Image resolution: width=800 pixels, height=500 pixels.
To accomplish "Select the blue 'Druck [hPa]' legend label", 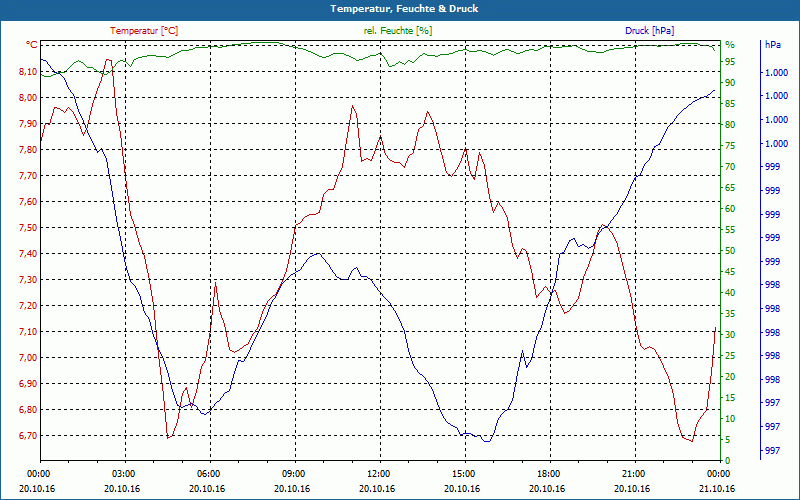I will pos(649,31).
